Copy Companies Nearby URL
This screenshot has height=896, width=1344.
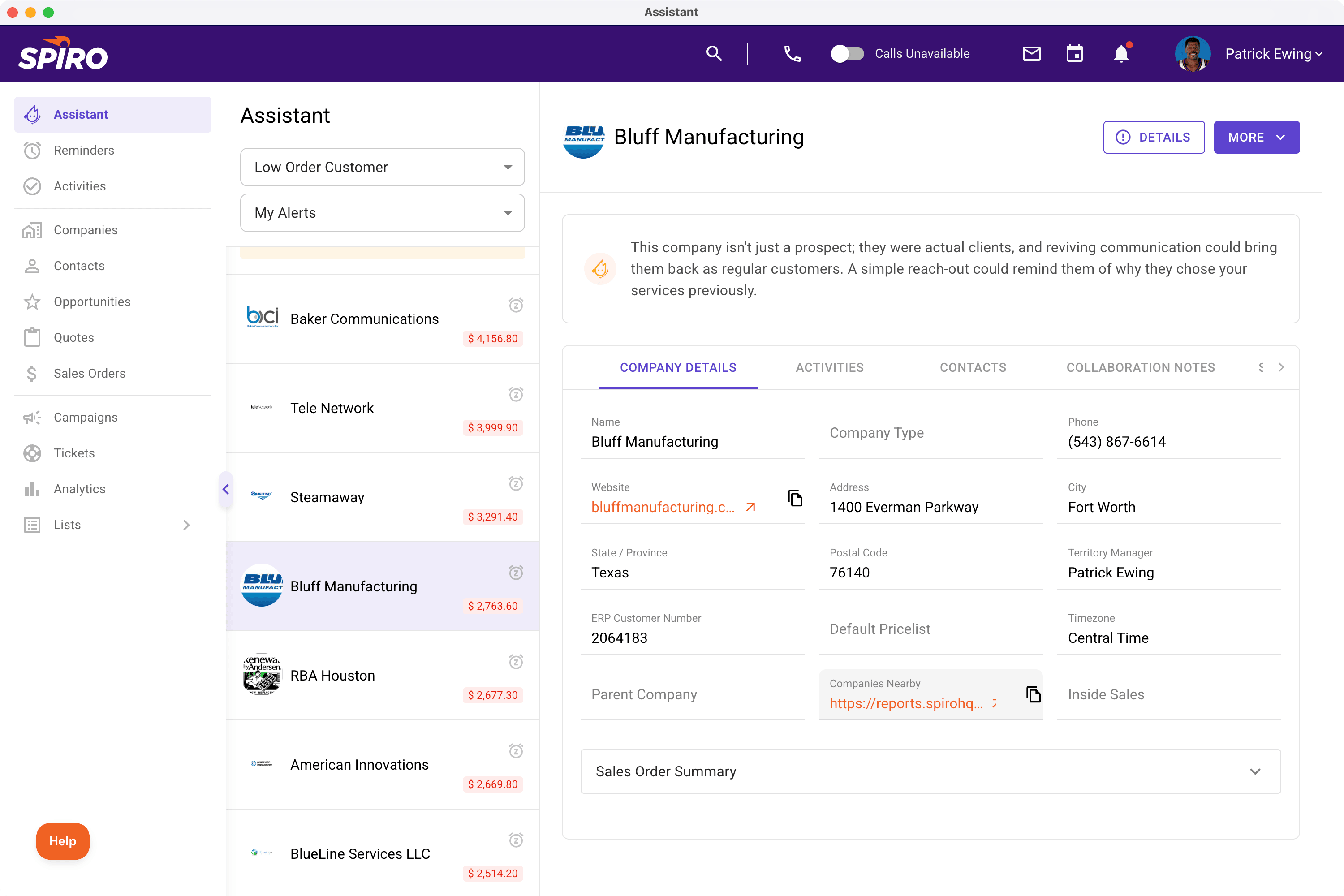click(x=1033, y=694)
